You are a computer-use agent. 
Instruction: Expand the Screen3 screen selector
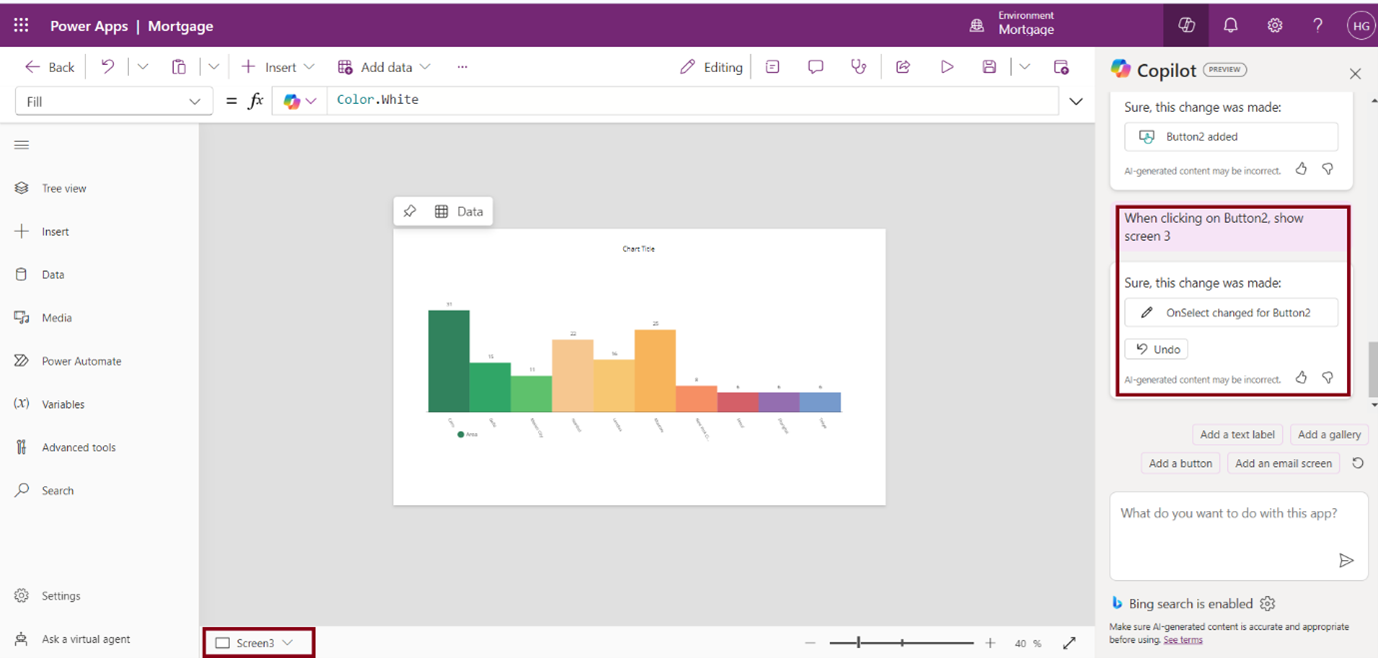coord(258,643)
